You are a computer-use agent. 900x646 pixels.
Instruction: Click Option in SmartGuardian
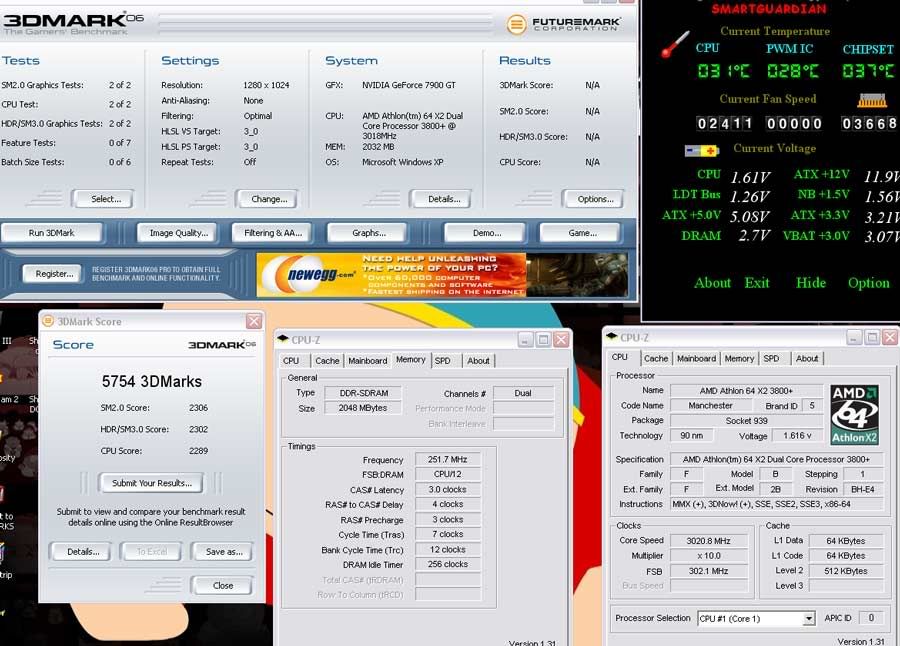[868, 283]
